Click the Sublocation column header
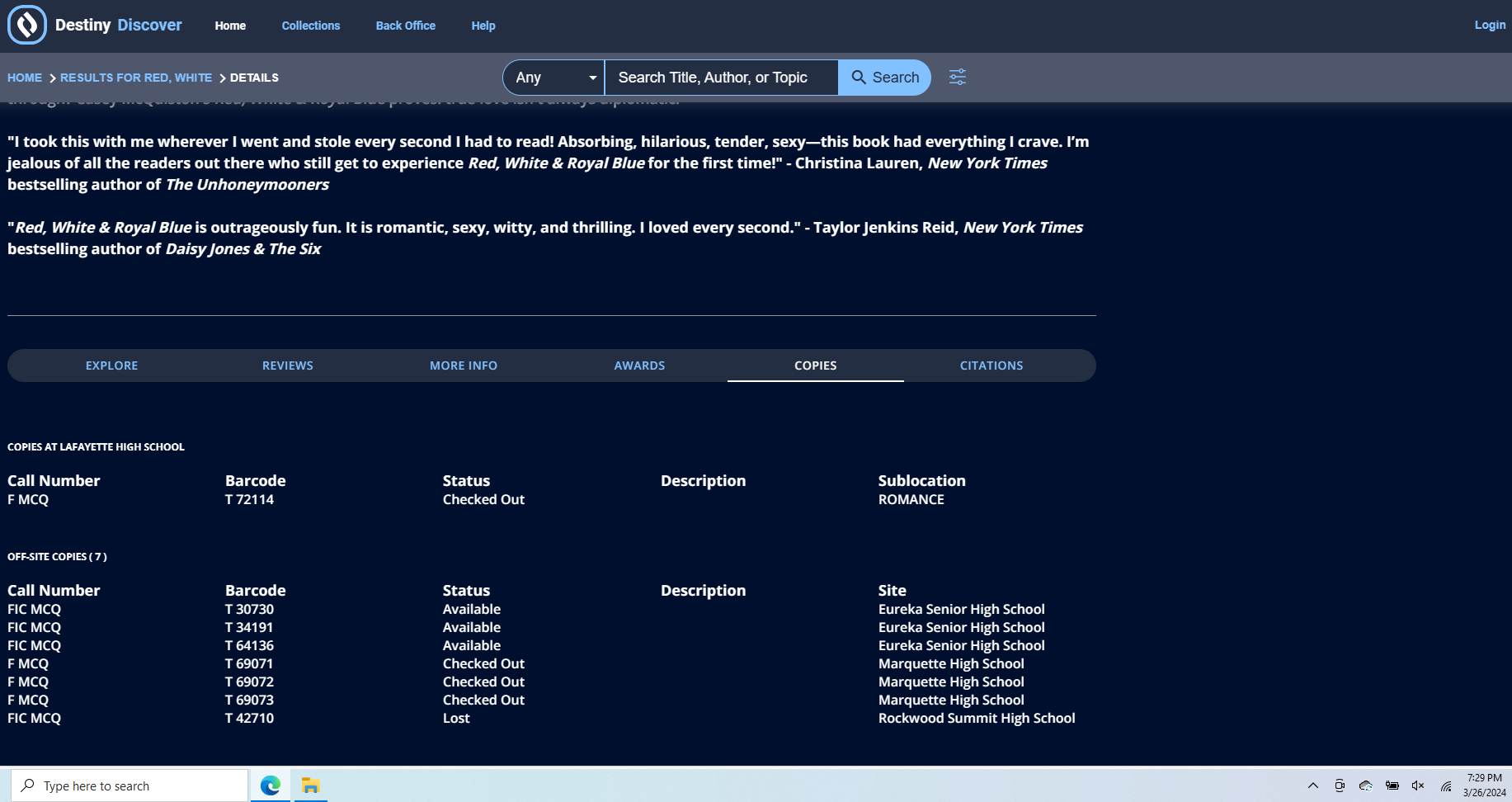The height and width of the screenshot is (802, 1512). click(x=922, y=480)
